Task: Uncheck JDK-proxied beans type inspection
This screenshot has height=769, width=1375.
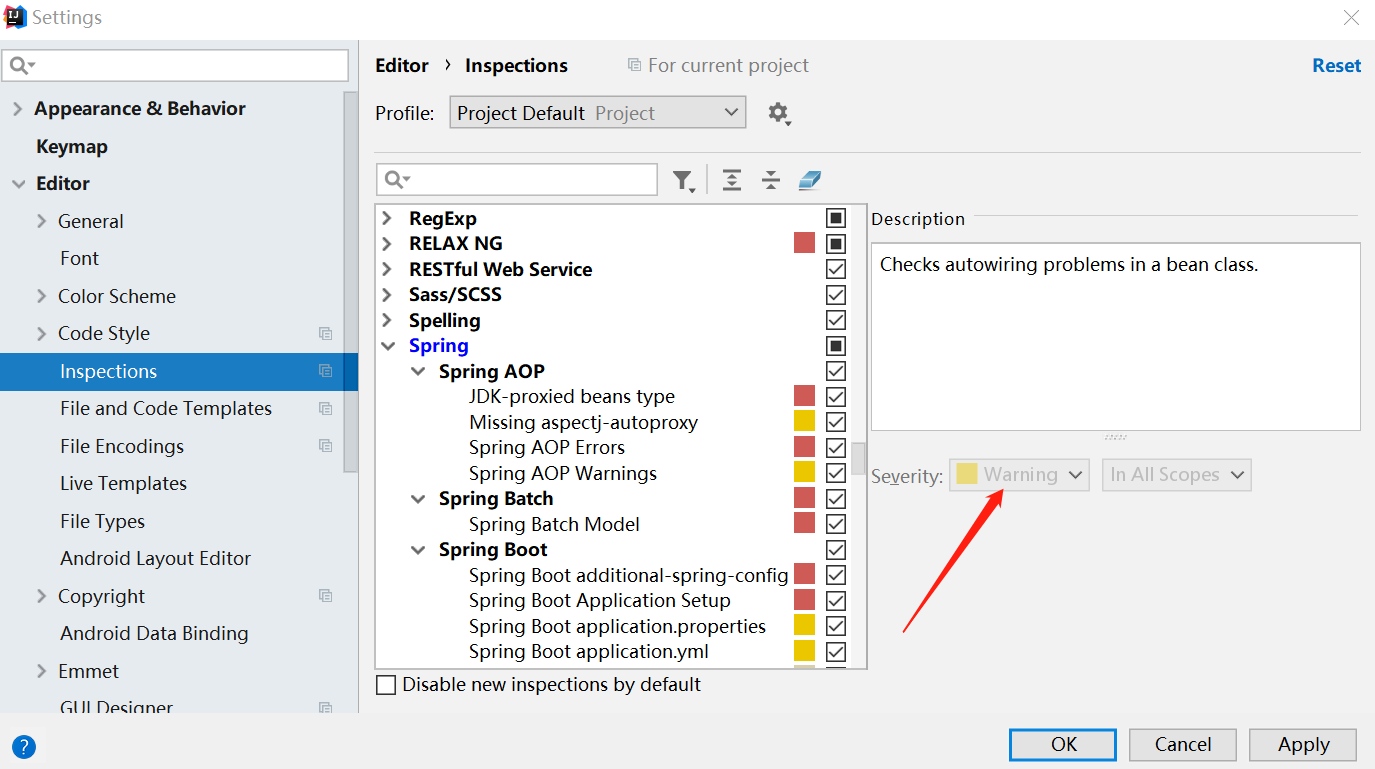Action: [836, 396]
